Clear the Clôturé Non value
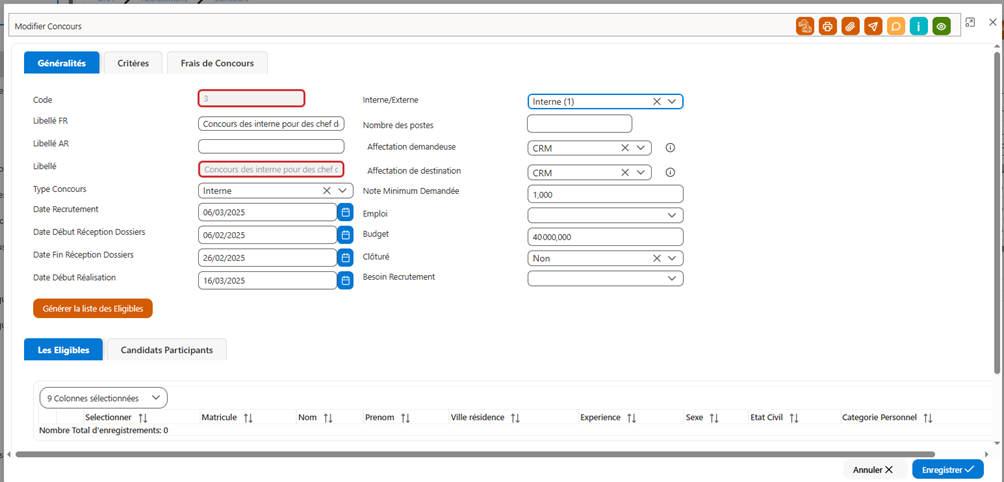This screenshot has width=1004, height=482. click(x=656, y=259)
